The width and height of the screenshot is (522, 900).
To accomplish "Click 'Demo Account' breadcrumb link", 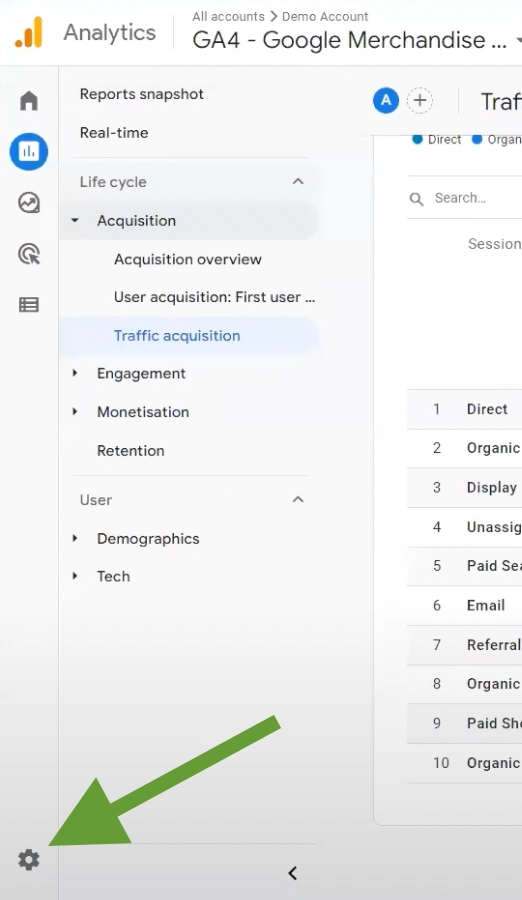I will (x=324, y=17).
